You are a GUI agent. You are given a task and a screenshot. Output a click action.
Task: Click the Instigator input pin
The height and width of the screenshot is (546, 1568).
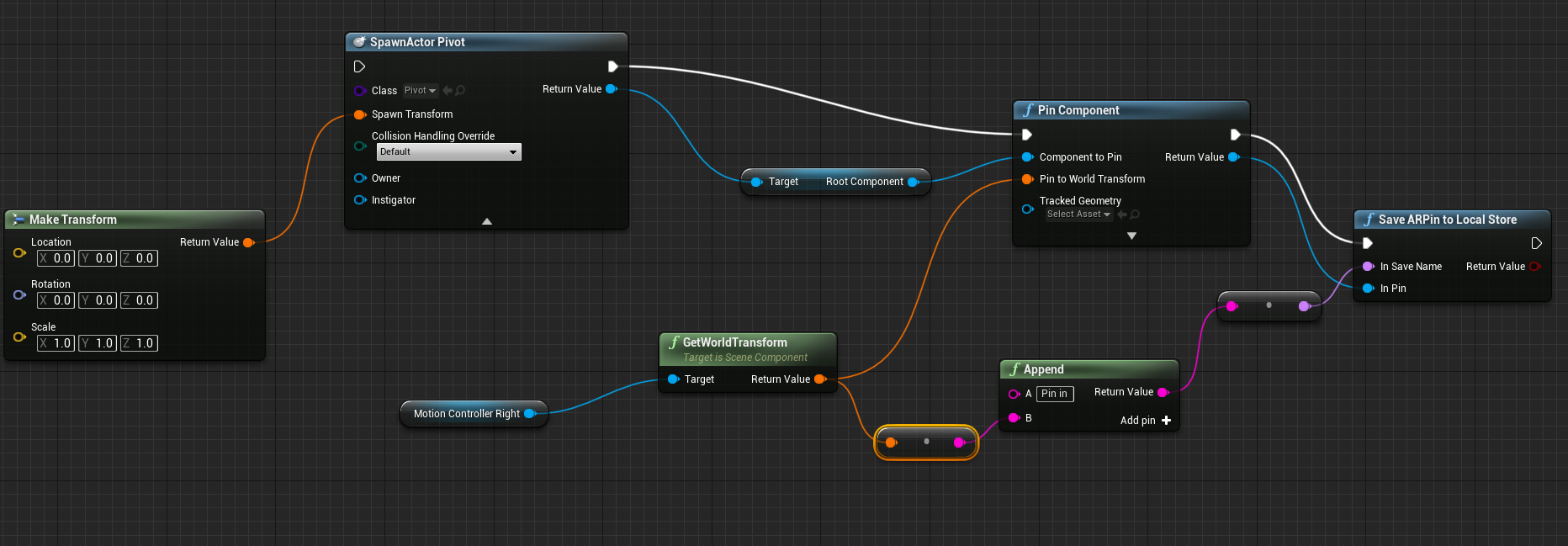[360, 200]
